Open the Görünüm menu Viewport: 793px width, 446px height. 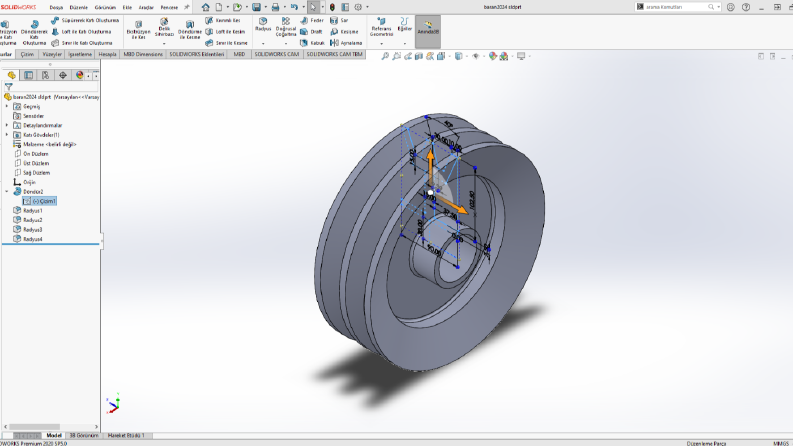[x=105, y=8]
